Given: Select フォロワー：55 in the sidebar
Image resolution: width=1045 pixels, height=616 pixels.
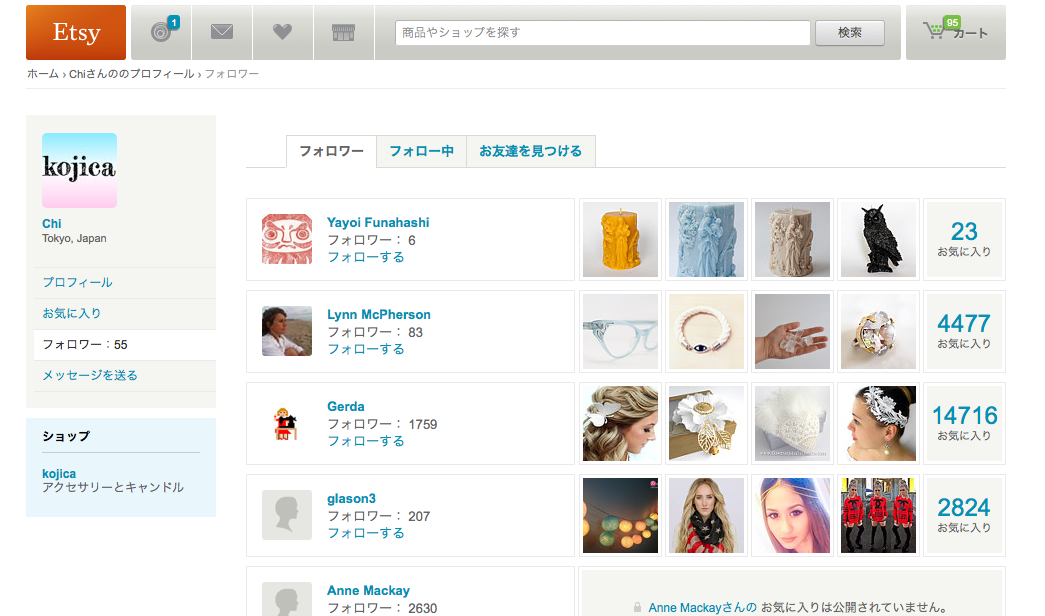Looking at the screenshot, I should coord(125,345).
